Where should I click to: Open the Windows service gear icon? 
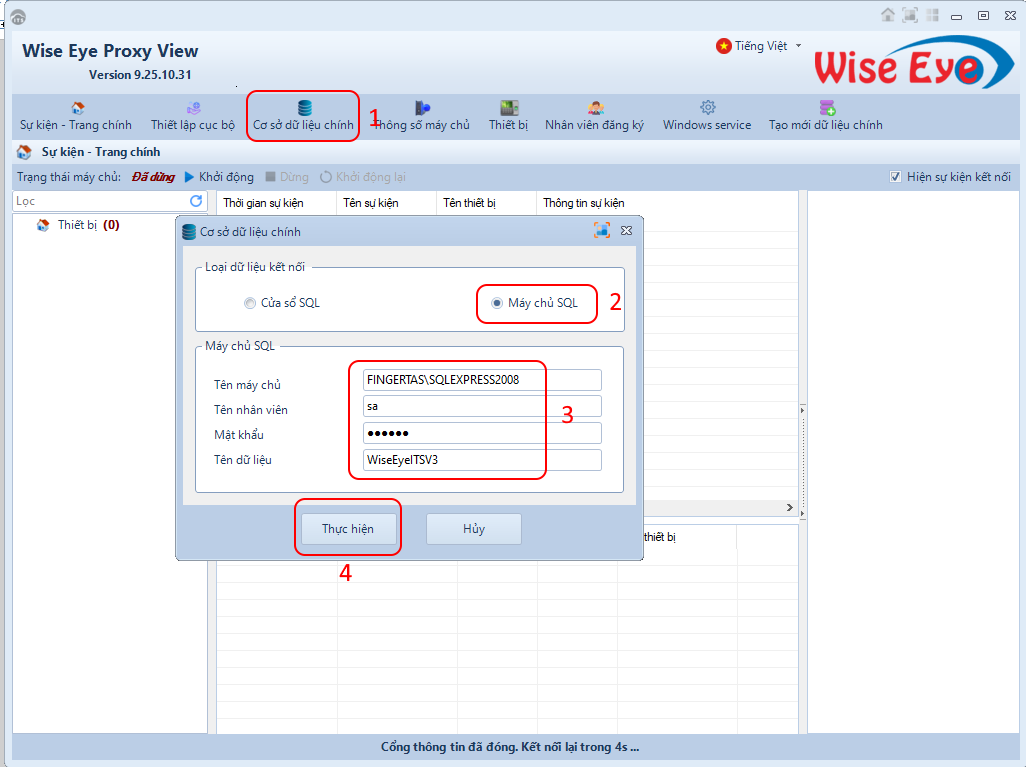coord(707,108)
